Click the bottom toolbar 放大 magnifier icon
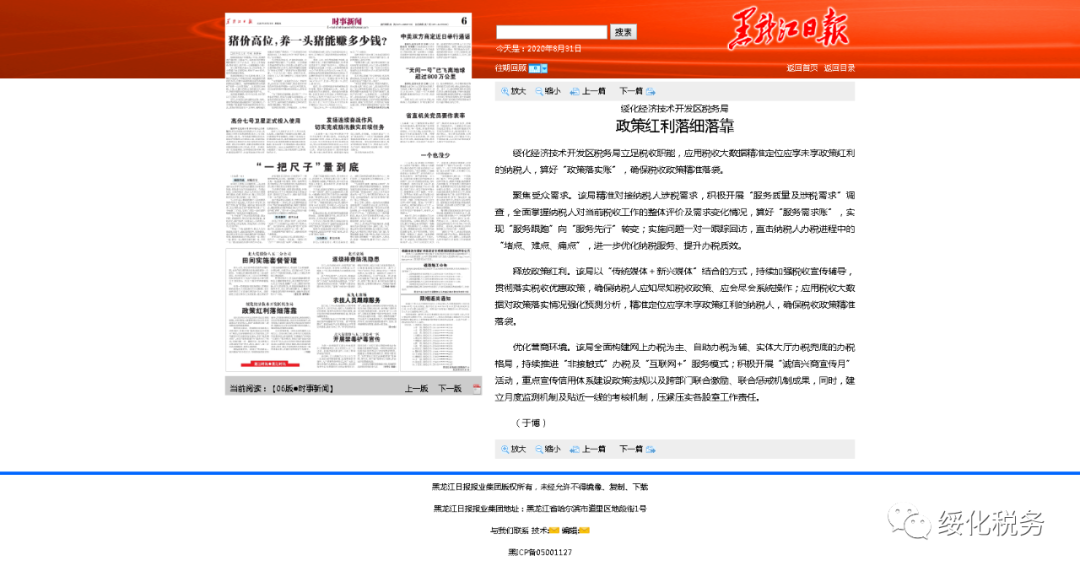 [505, 450]
